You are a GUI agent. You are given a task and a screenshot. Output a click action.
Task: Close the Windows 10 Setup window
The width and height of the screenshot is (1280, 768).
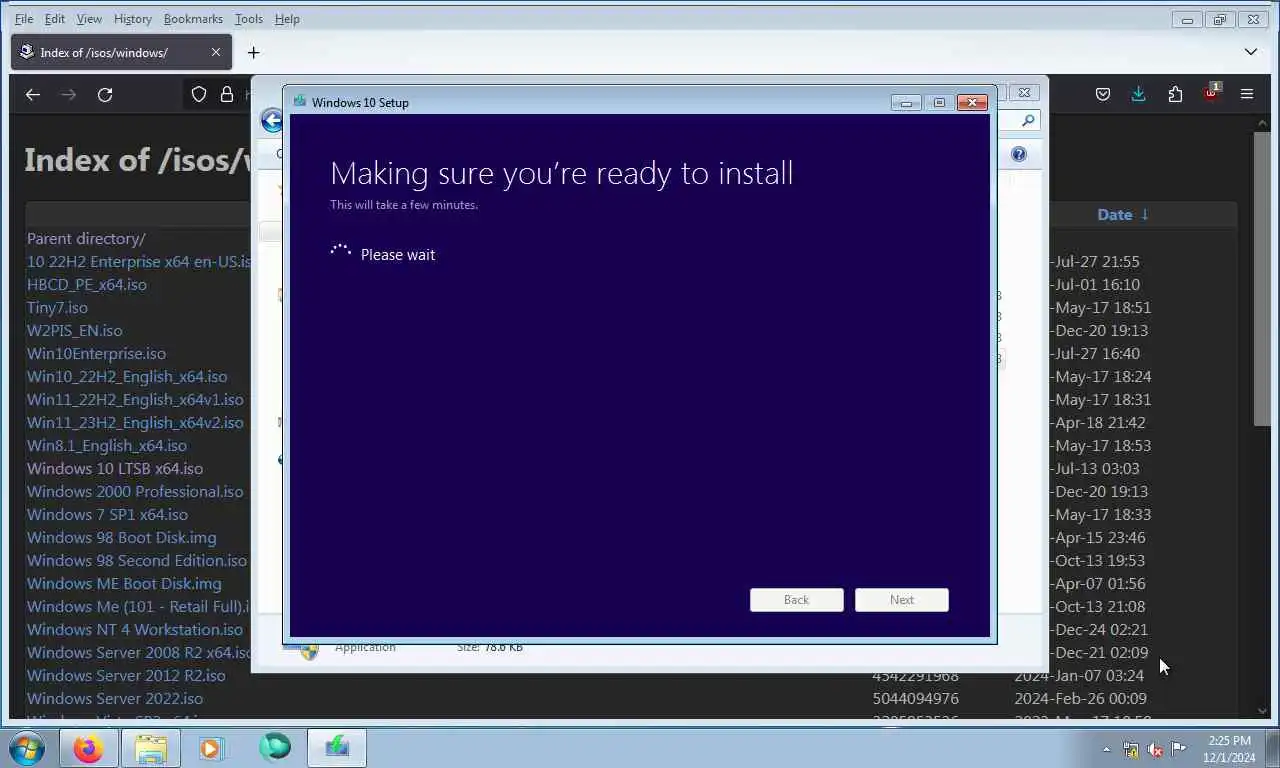click(x=972, y=102)
